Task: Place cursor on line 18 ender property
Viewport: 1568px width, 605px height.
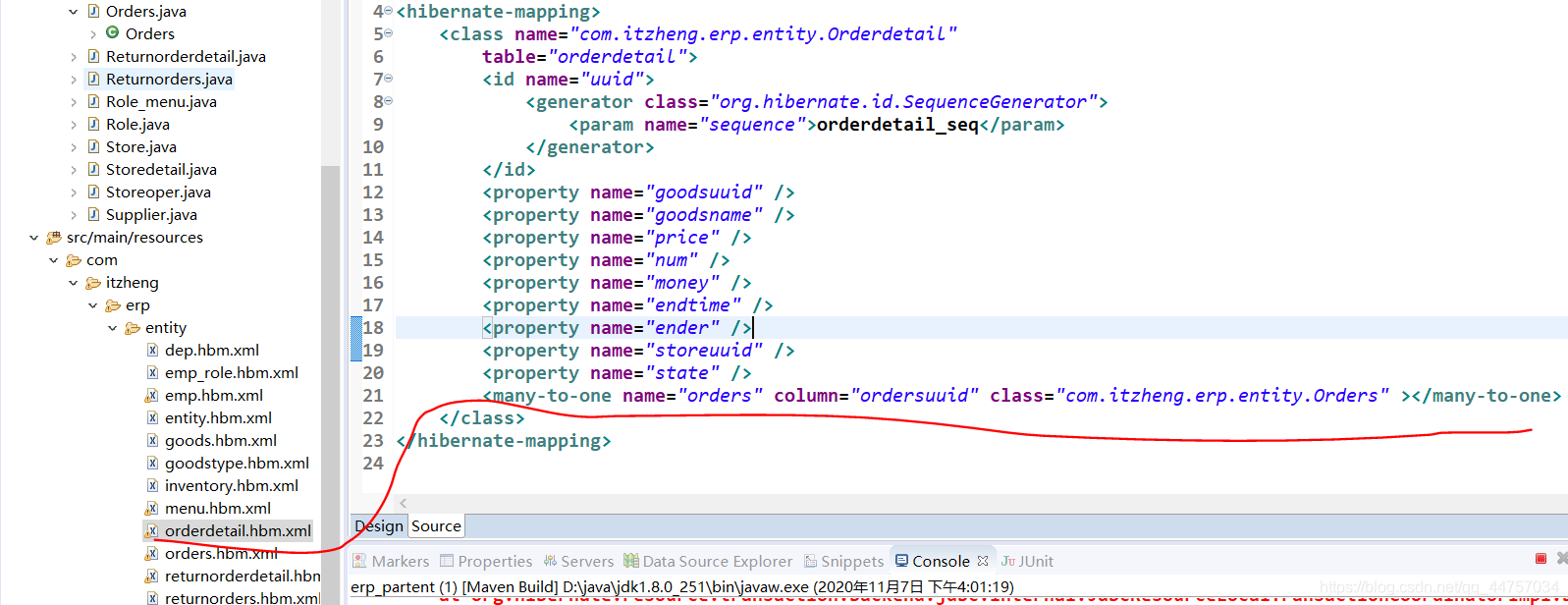Action: point(617,328)
